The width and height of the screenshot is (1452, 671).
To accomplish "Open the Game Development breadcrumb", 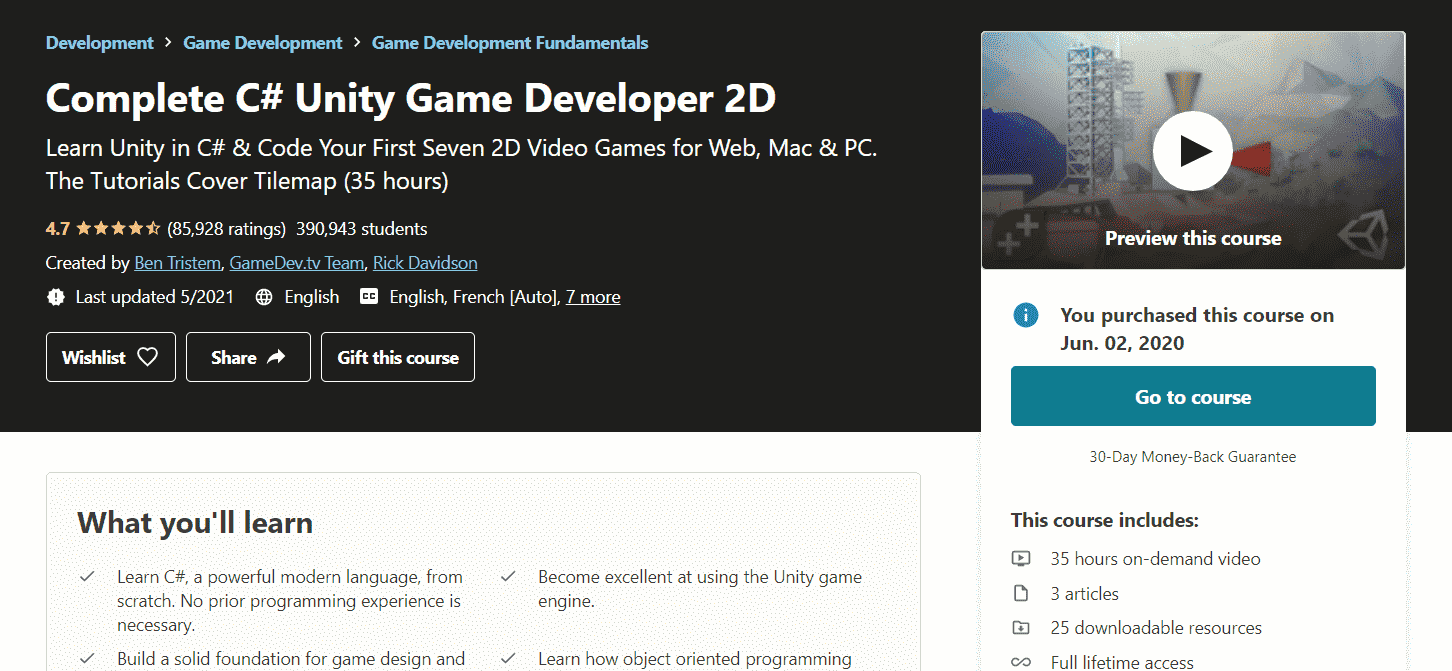I will pos(263,43).
